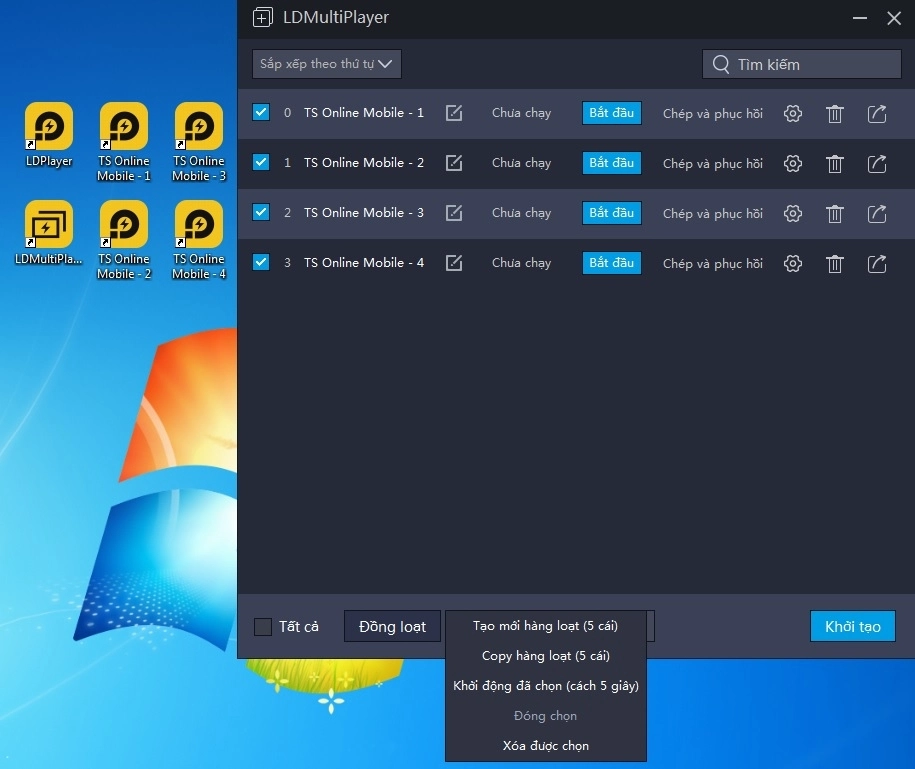Screen dimensions: 915x769
Task: Open TS Online Mobile - 3 desktop shortcut
Action: click(x=199, y=142)
